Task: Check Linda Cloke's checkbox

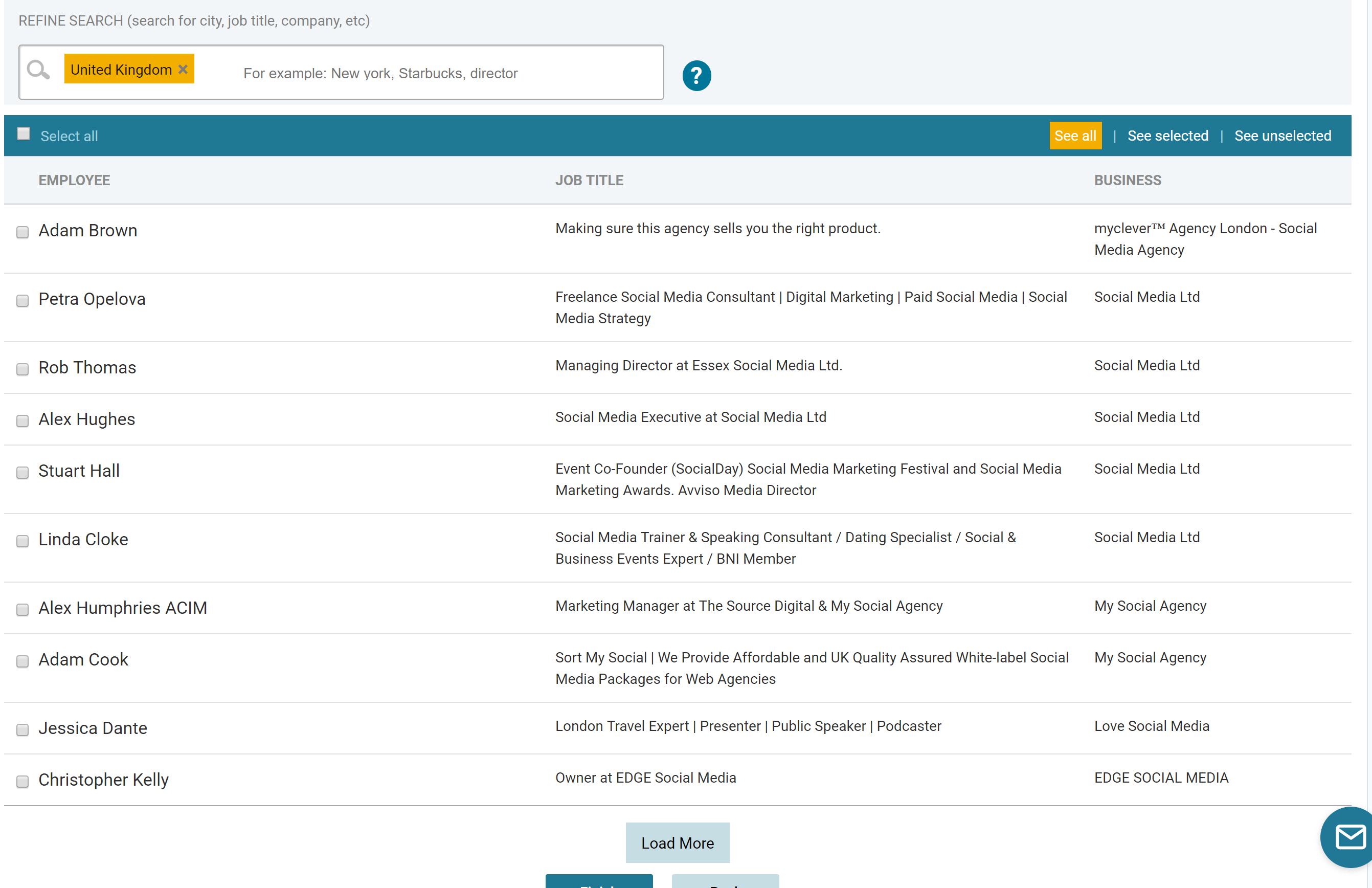Action: coord(23,542)
